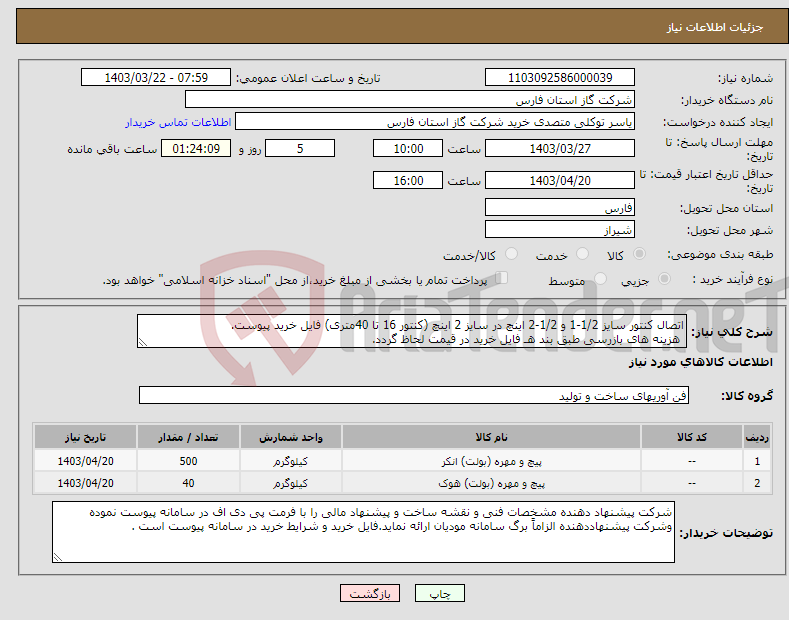Select the خدمت radio button

582,254
